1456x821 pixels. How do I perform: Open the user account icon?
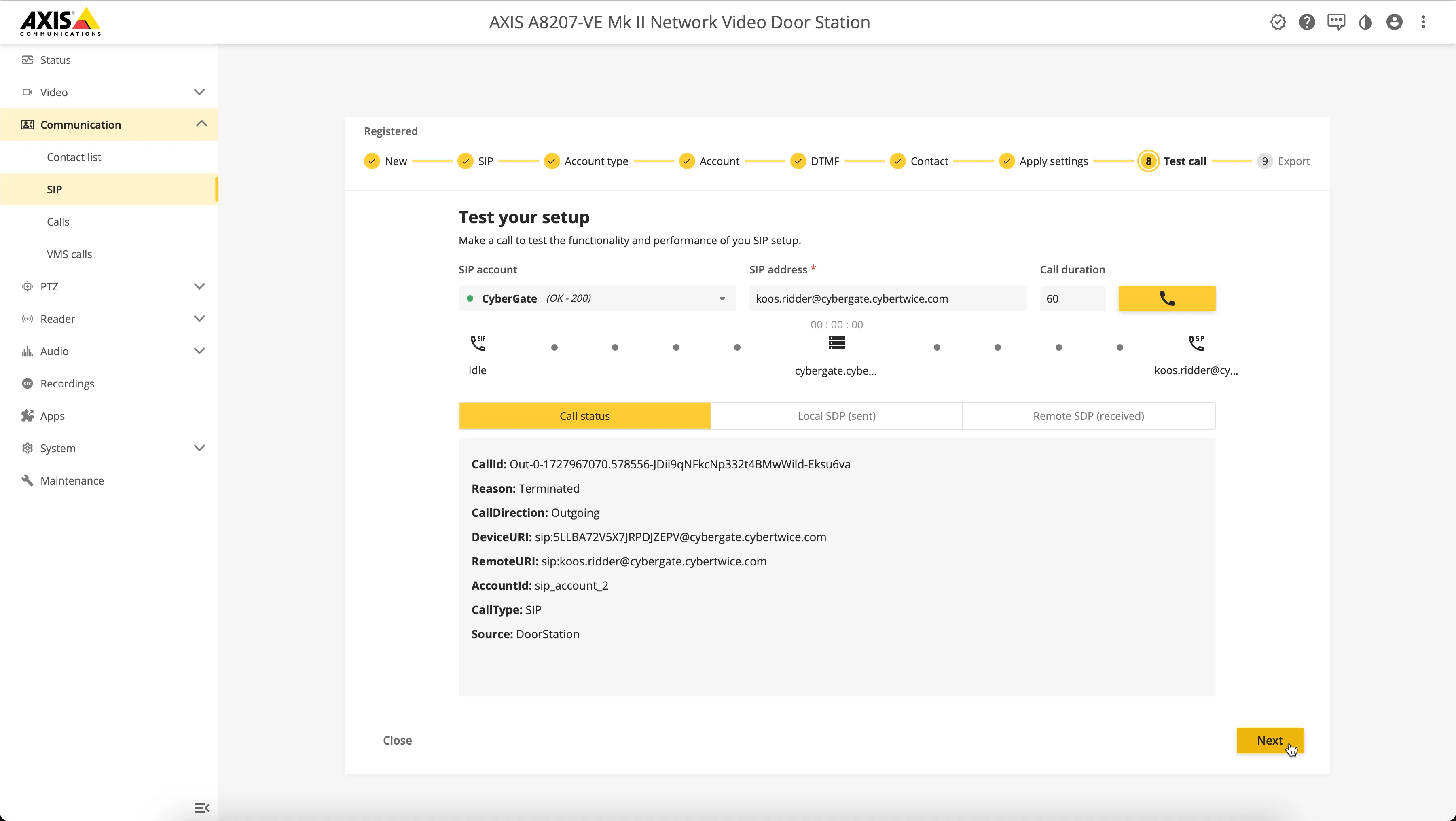[x=1395, y=22]
